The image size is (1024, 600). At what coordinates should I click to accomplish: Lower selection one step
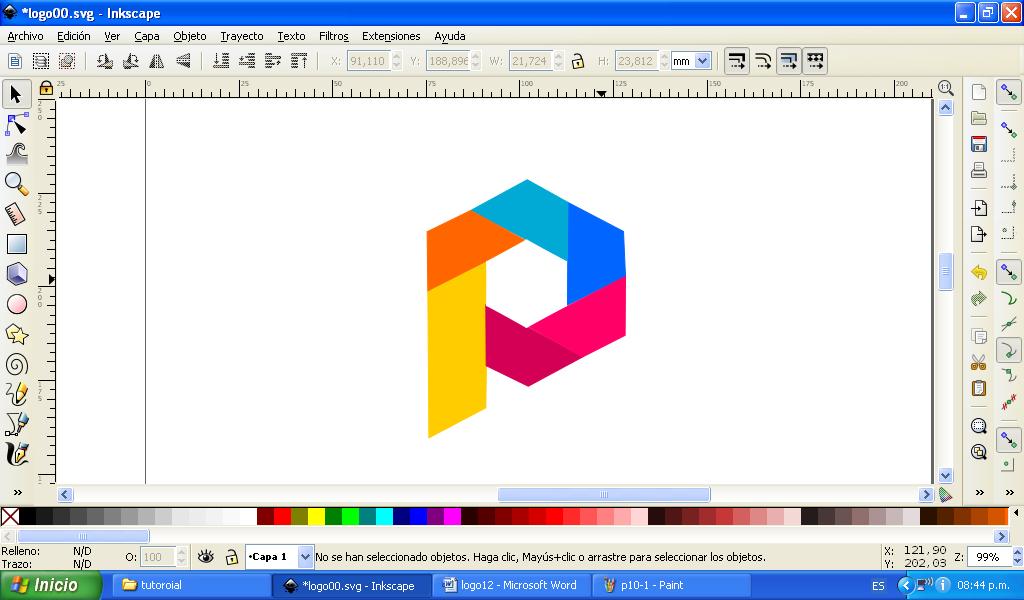coord(247,61)
